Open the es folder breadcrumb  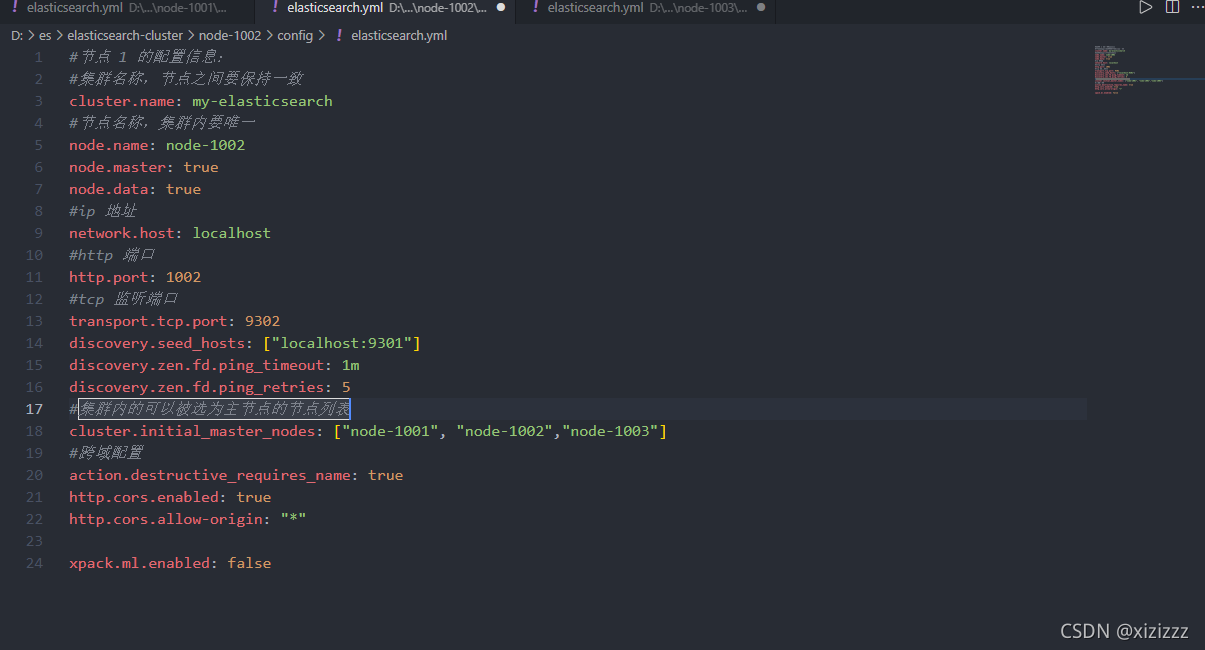point(45,35)
